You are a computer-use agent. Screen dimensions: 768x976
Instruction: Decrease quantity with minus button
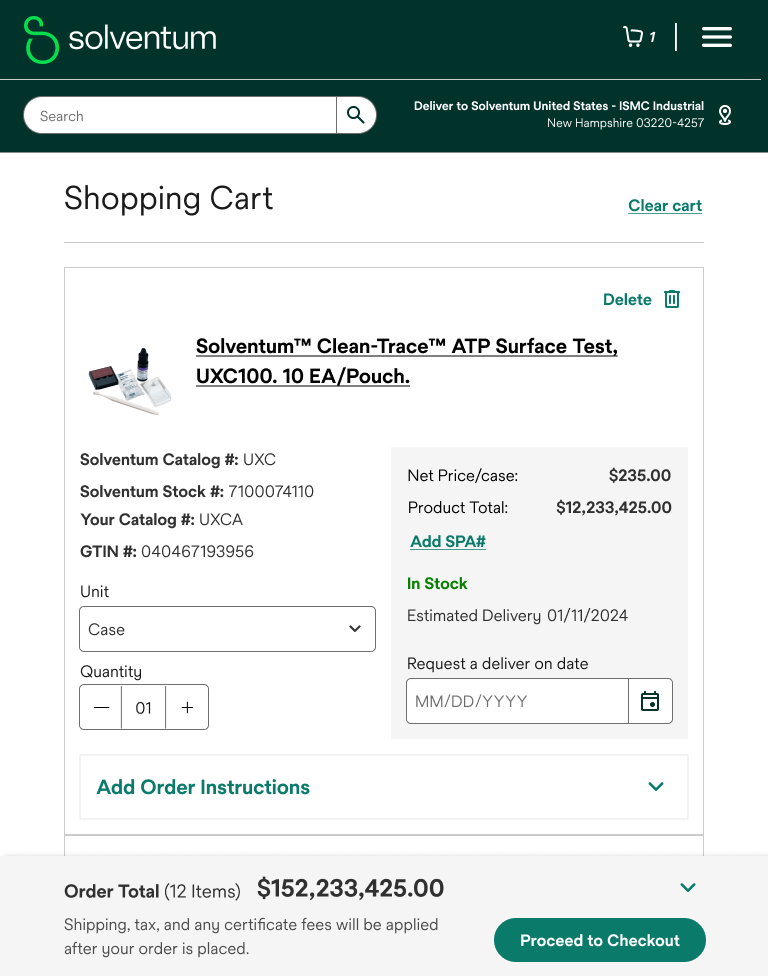tap(101, 708)
